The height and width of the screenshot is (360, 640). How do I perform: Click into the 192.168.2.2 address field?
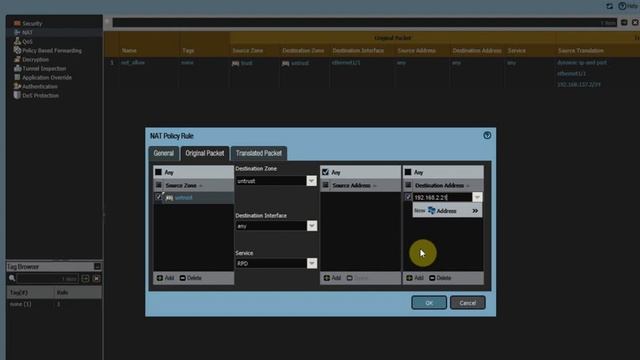coord(442,198)
